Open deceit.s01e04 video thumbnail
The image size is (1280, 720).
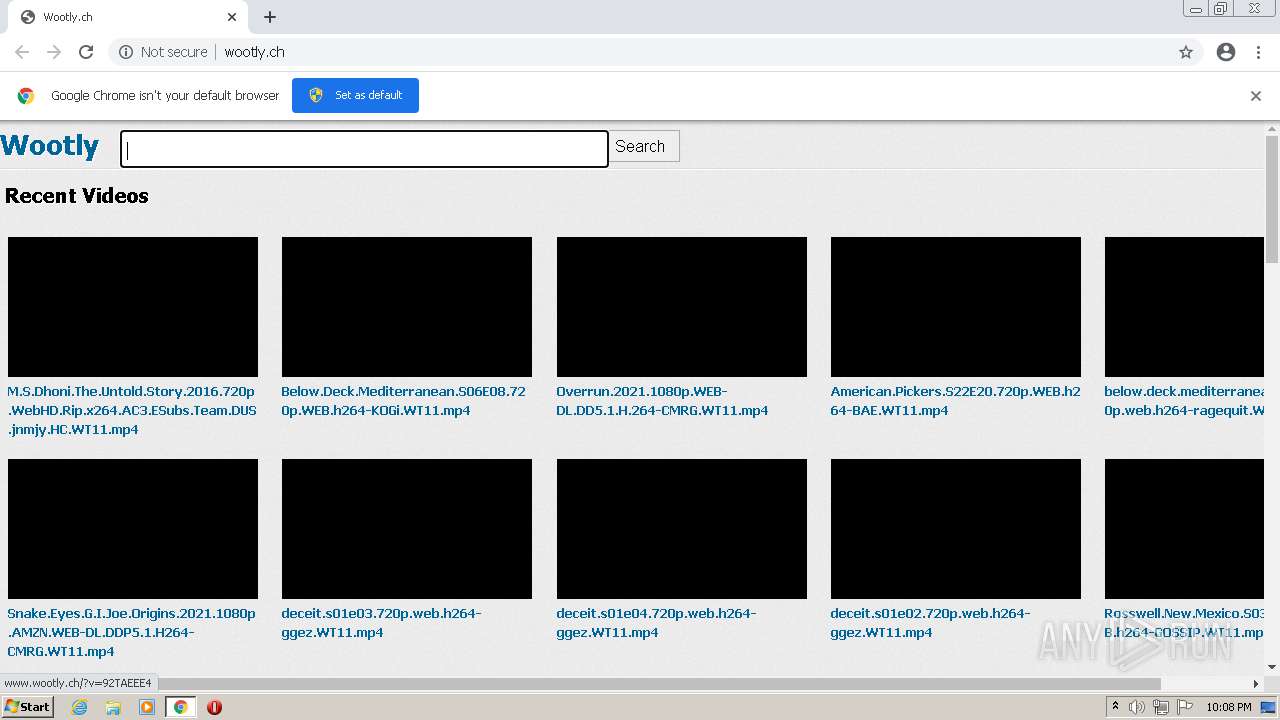[x=682, y=529]
